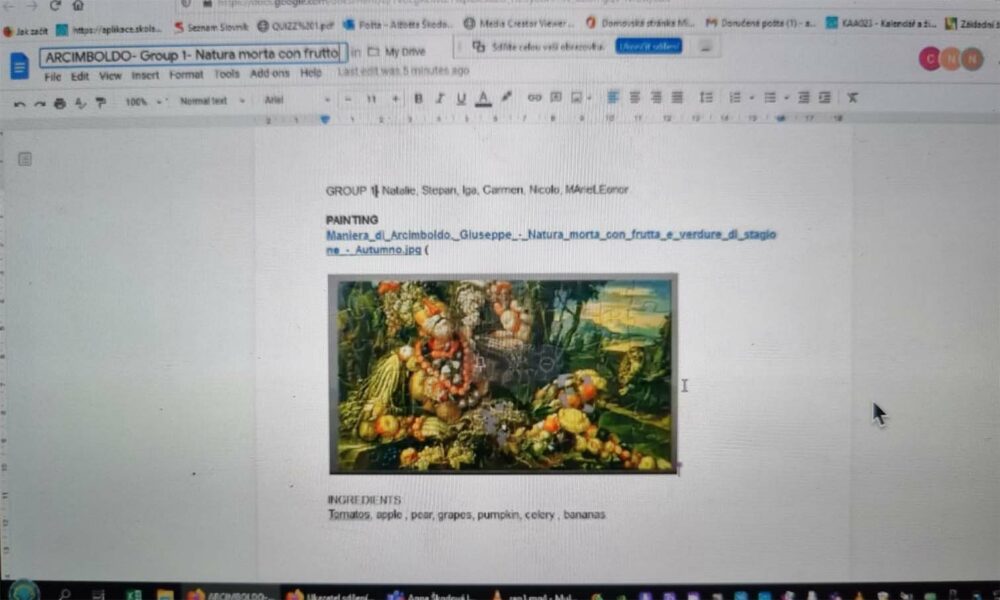Open the Normal text style dropdown
Screen dimensions: 1000x600
click(x=211, y=101)
